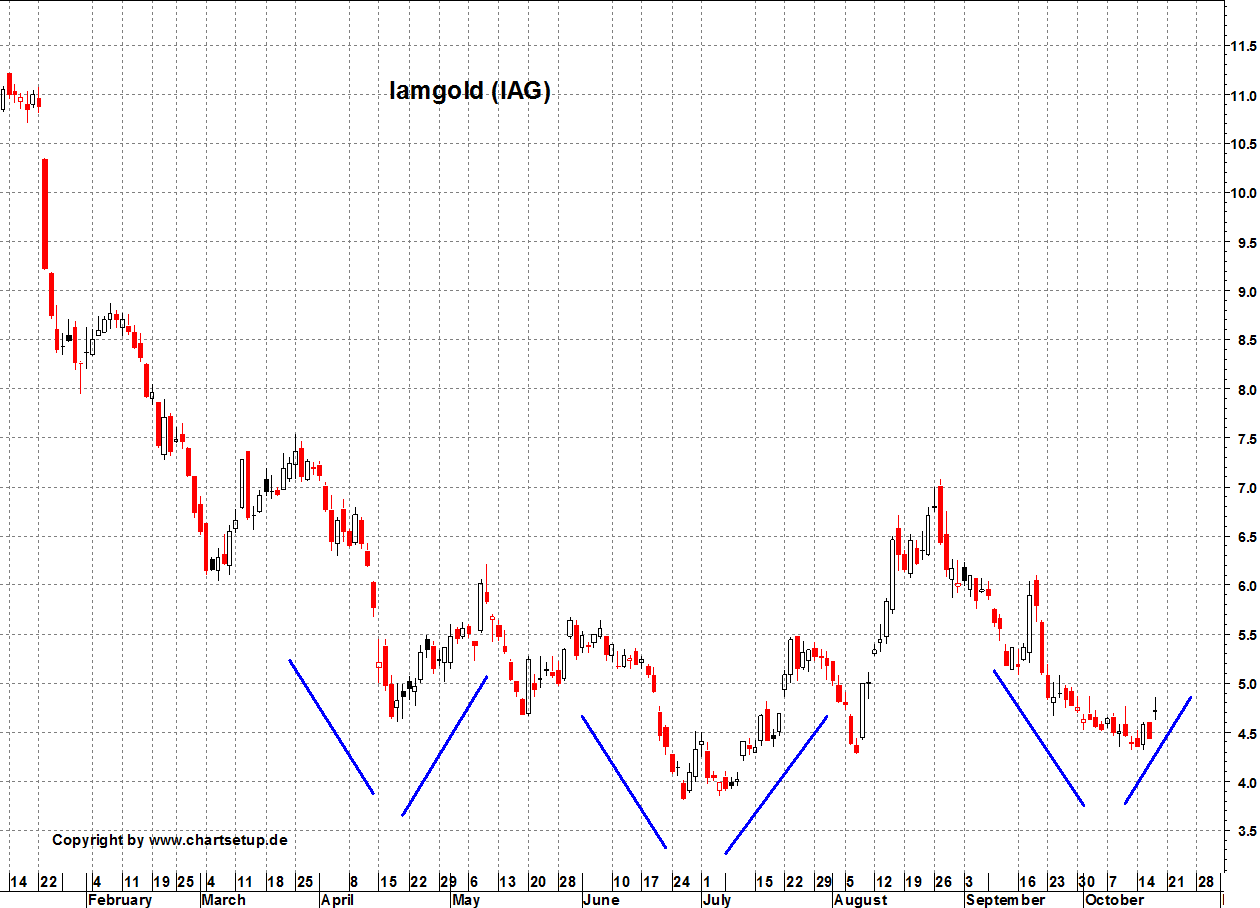Select the 11.0 price axis label
This screenshot has height=908, width=1260.
(1243, 96)
